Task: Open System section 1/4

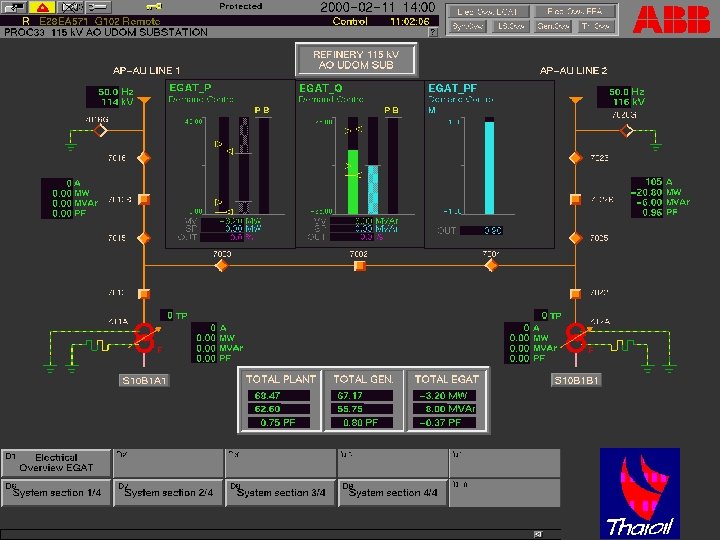Action: [x=56, y=493]
